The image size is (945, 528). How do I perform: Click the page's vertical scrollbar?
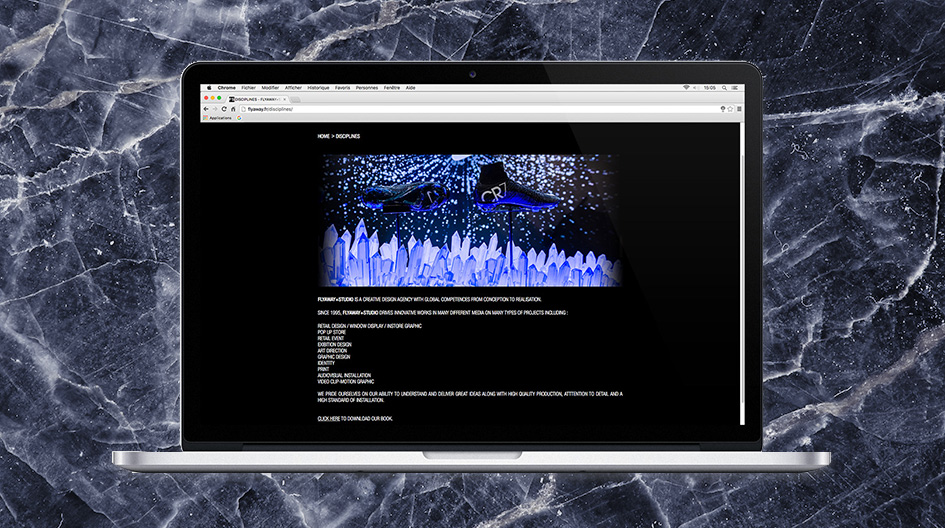click(x=742, y=274)
